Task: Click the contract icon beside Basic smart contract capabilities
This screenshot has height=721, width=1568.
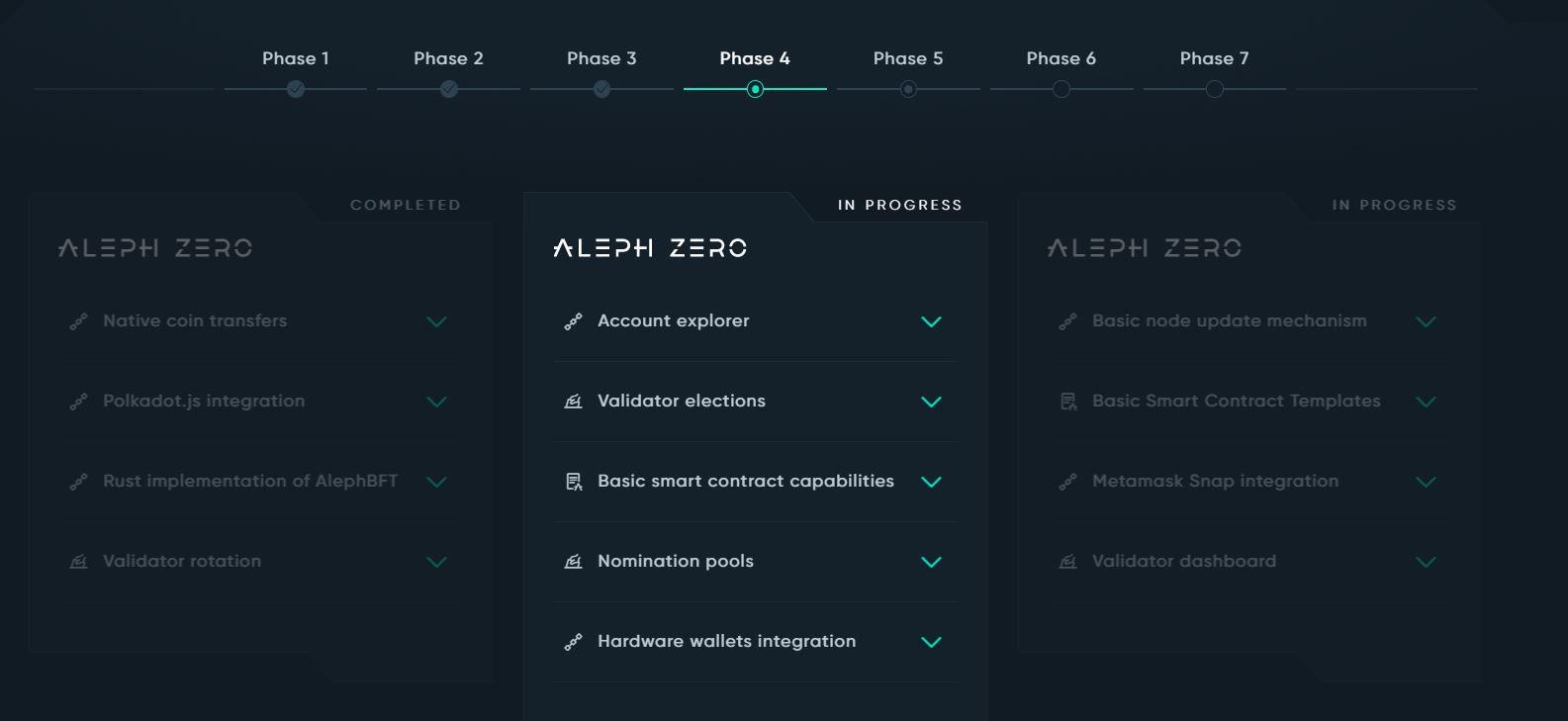Action: point(573,482)
